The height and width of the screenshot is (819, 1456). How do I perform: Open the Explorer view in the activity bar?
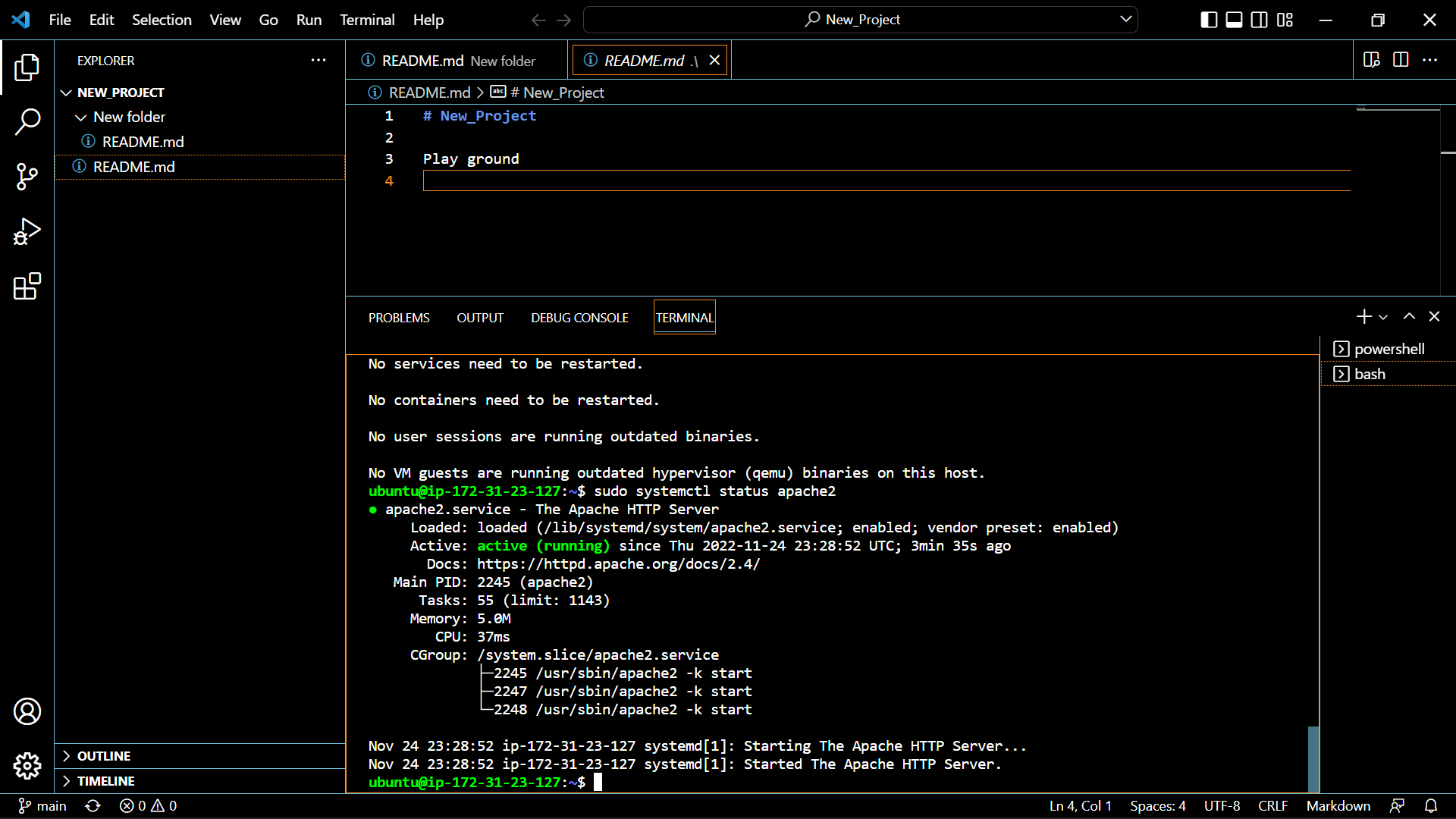27,67
